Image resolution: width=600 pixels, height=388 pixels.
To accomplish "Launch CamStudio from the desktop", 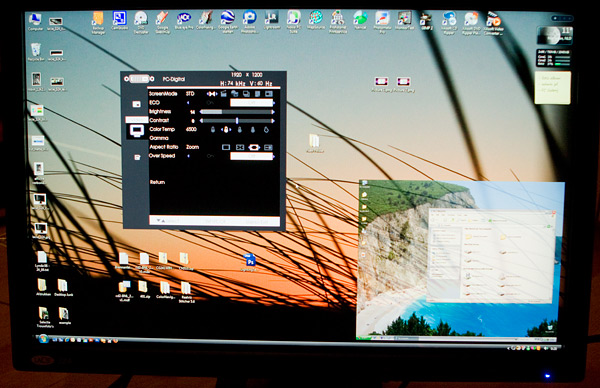I will (119, 21).
